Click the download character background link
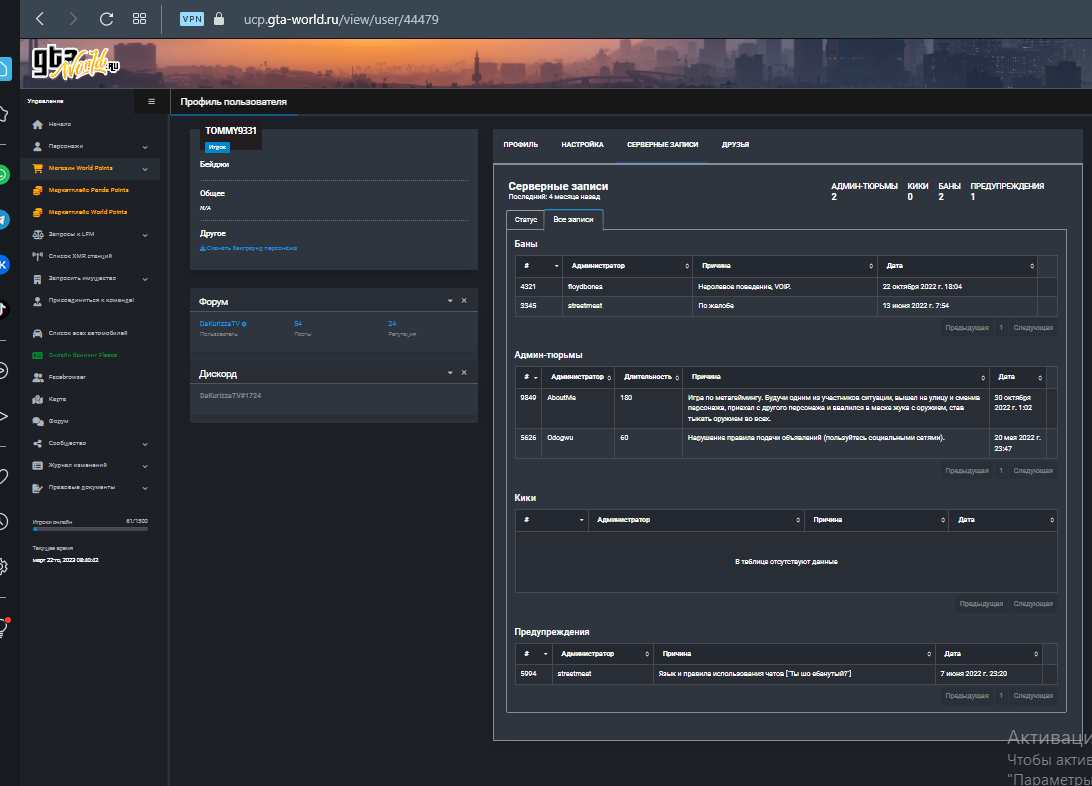This screenshot has height=786, width=1092. (249, 248)
